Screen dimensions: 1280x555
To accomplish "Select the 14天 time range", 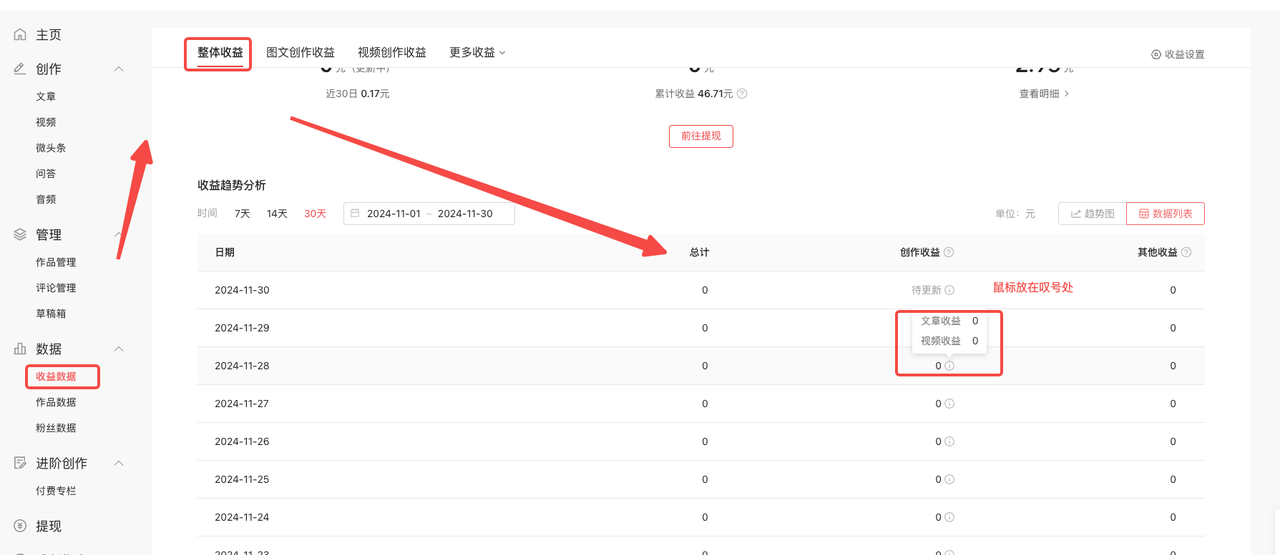I will (x=277, y=214).
